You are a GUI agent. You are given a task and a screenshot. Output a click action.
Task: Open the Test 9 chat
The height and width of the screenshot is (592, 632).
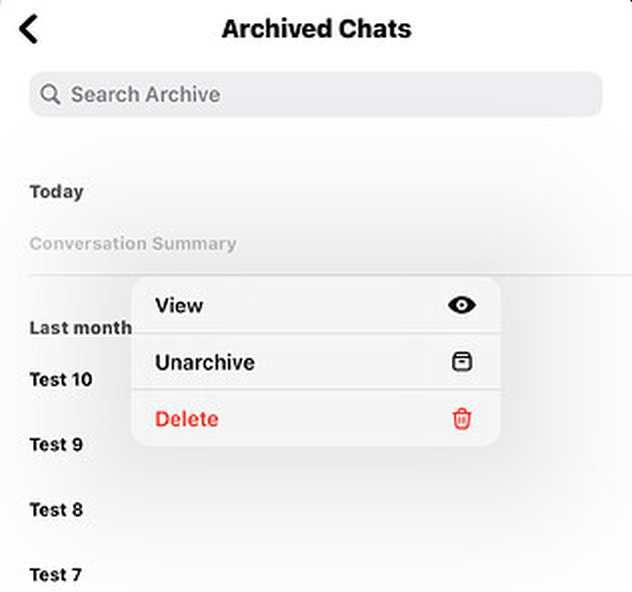pos(56,445)
